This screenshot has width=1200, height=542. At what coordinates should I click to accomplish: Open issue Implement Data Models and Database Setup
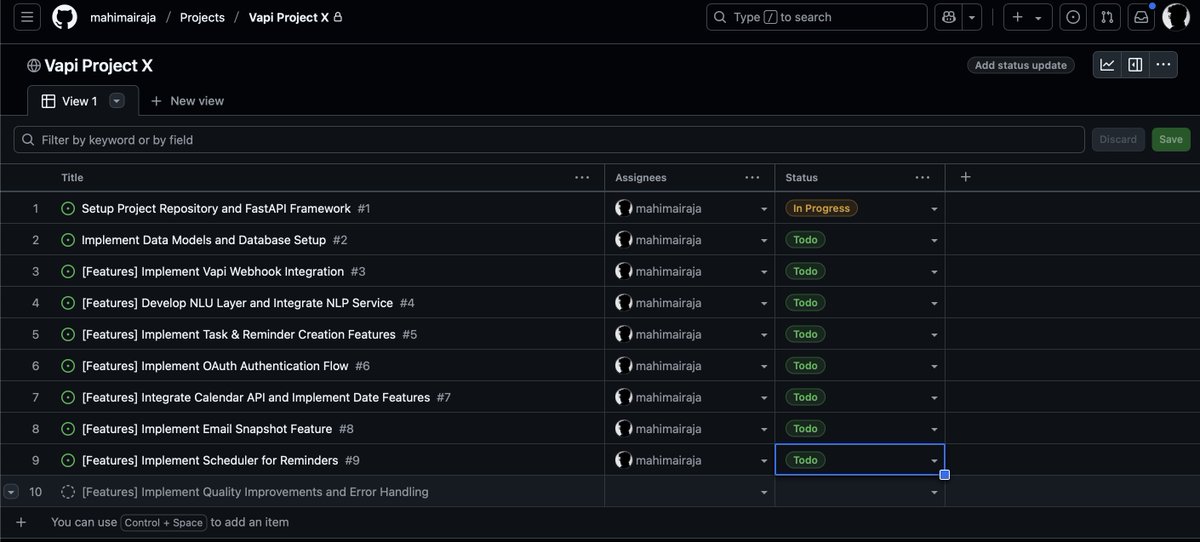coord(204,240)
